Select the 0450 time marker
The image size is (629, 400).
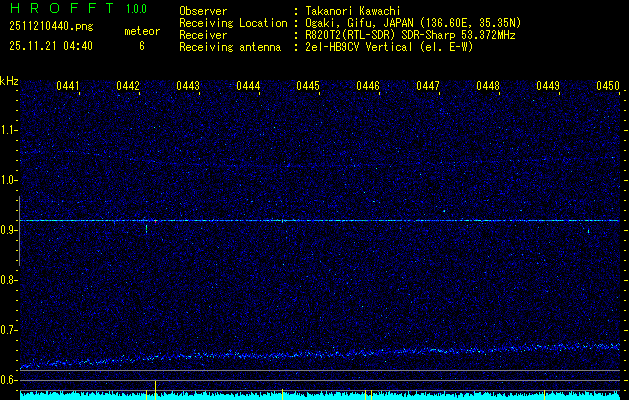click(608, 87)
